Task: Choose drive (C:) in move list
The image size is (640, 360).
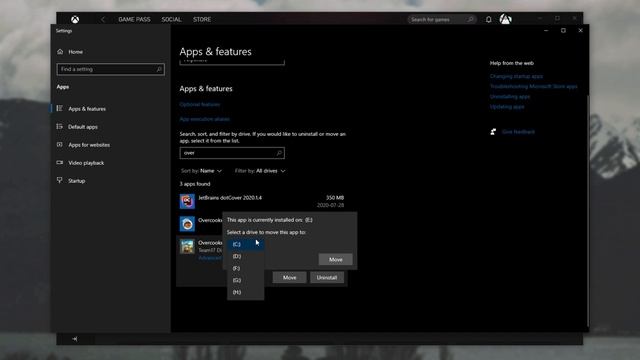Action: (245, 244)
